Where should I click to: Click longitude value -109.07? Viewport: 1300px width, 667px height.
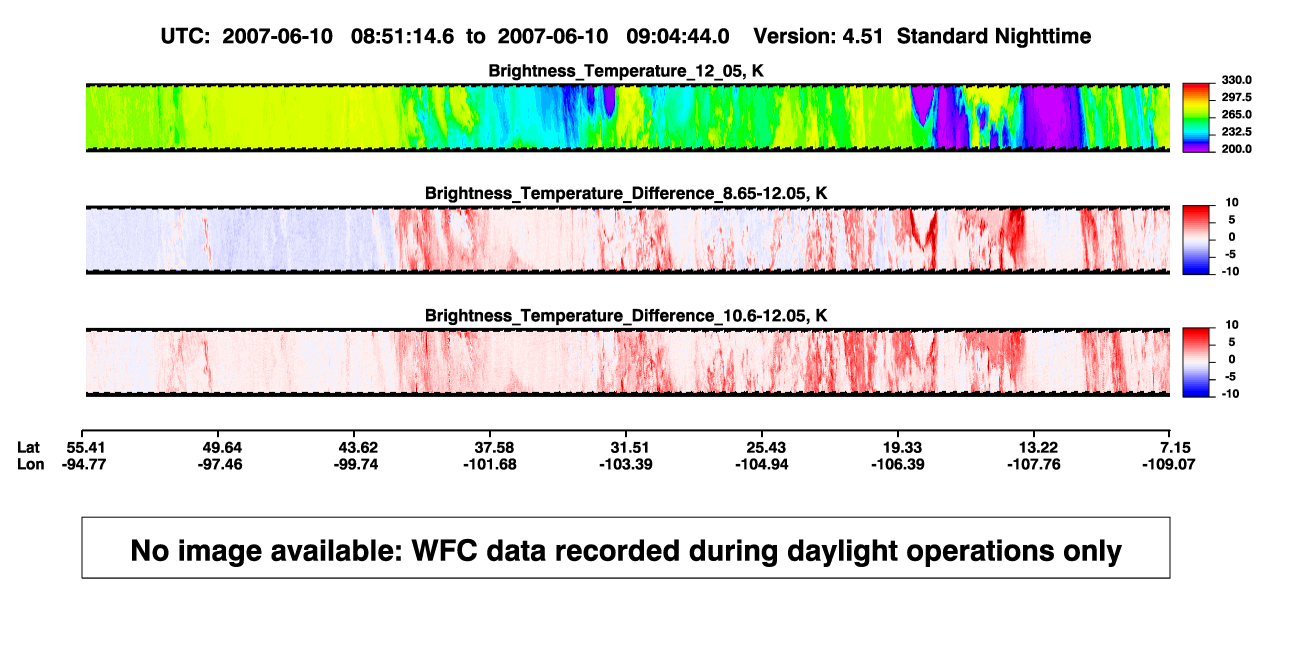1169,464
